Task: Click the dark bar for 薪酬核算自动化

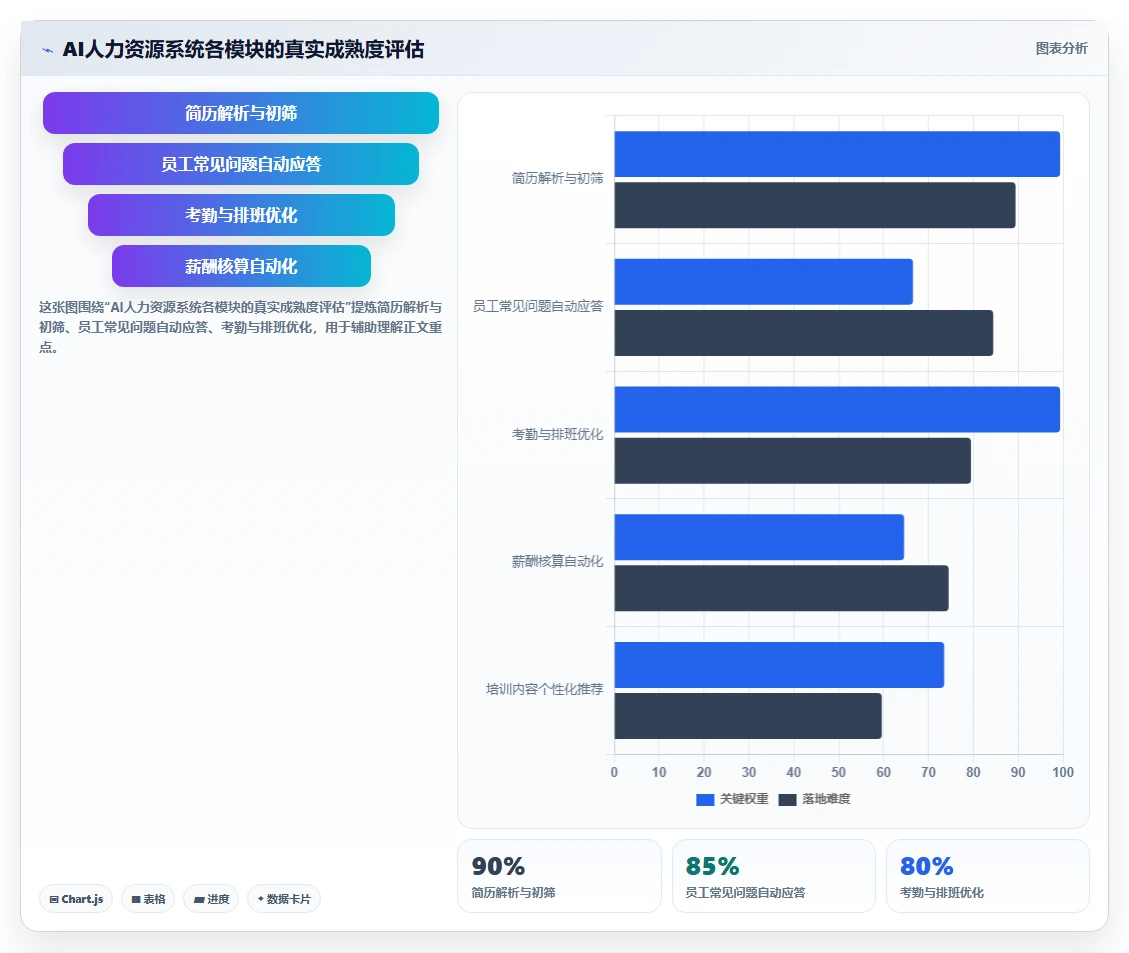Action: (x=781, y=588)
